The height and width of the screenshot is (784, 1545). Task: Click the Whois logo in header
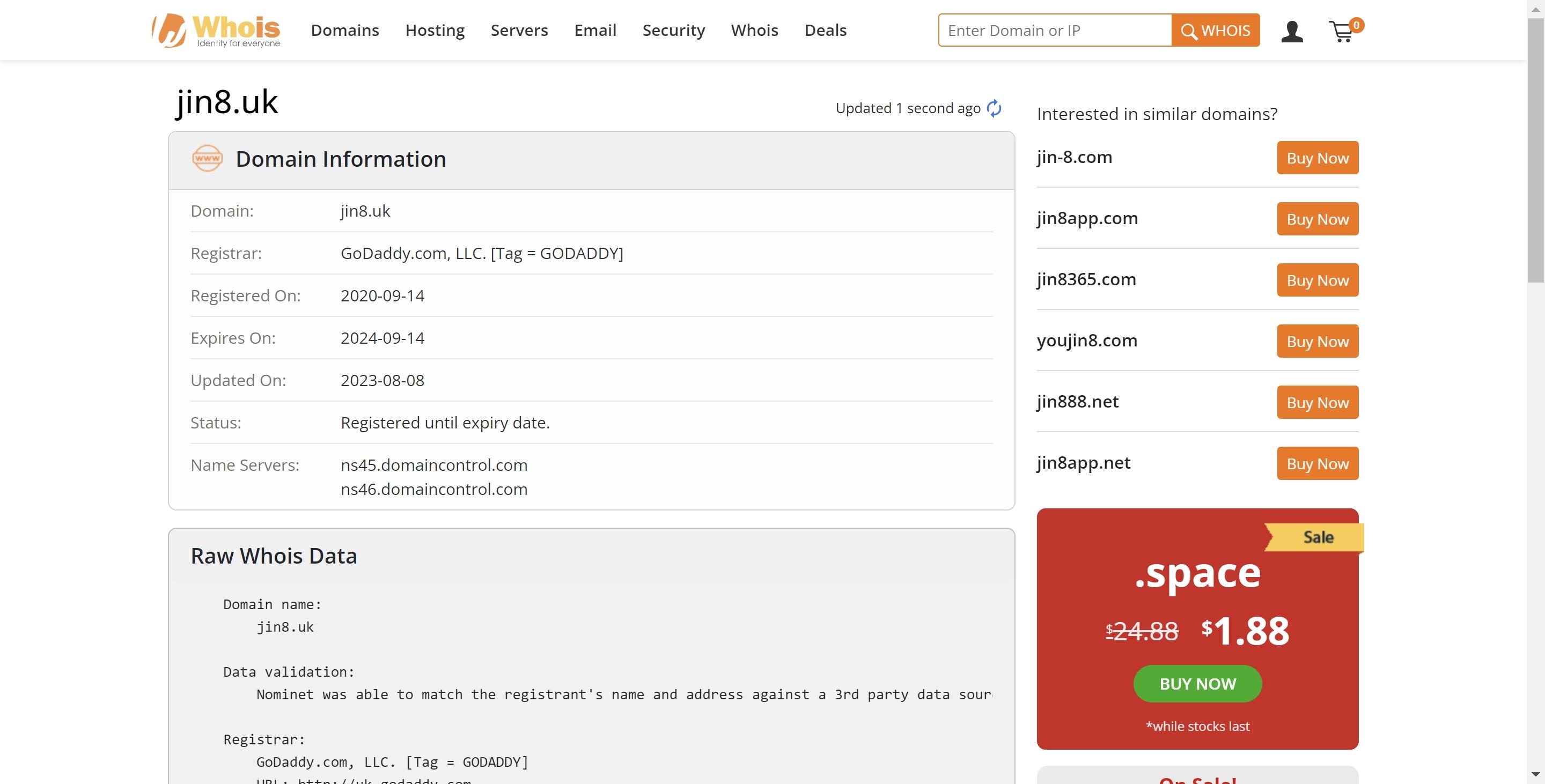216,30
